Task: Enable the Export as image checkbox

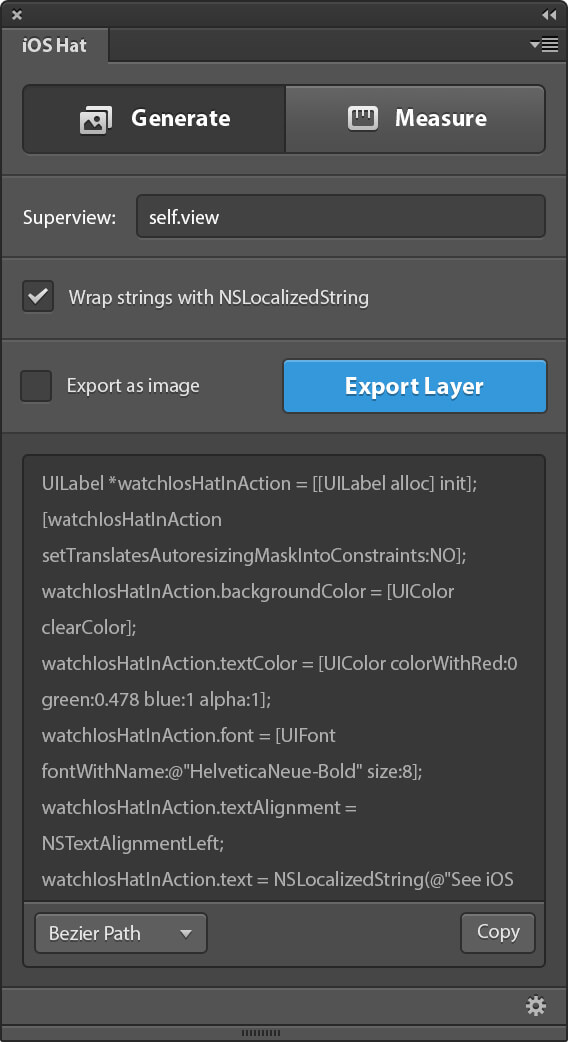Action: tap(36, 386)
